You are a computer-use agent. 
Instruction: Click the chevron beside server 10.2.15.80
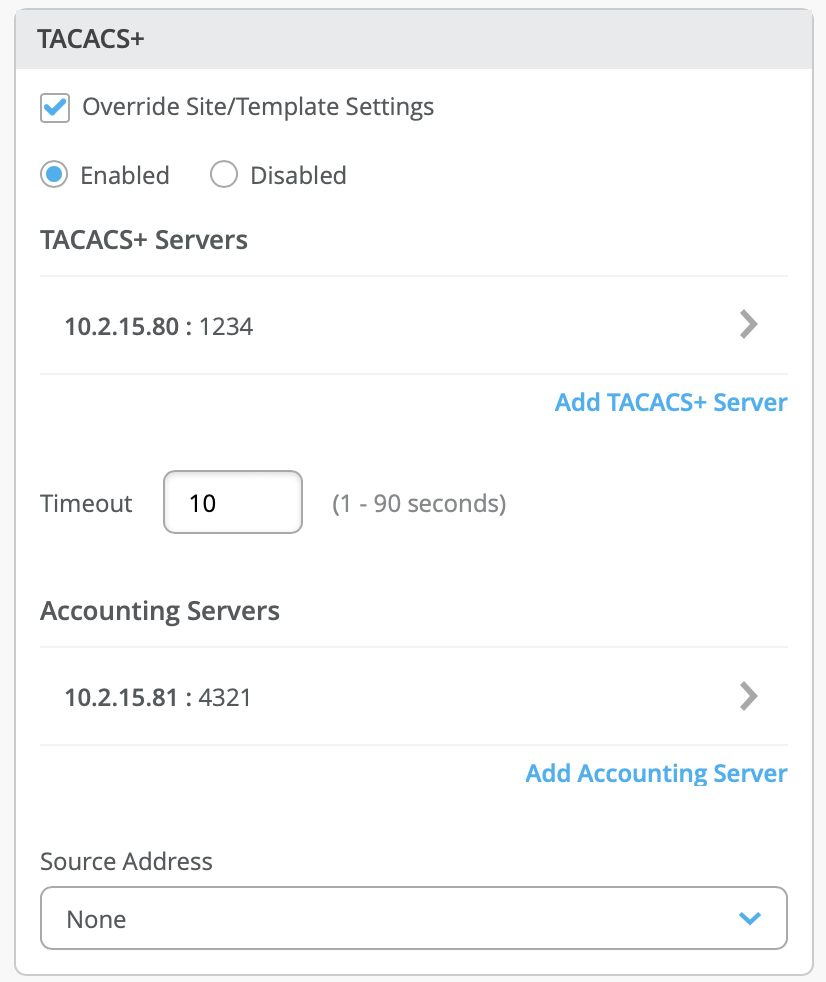pyautogui.click(x=748, y=325)
